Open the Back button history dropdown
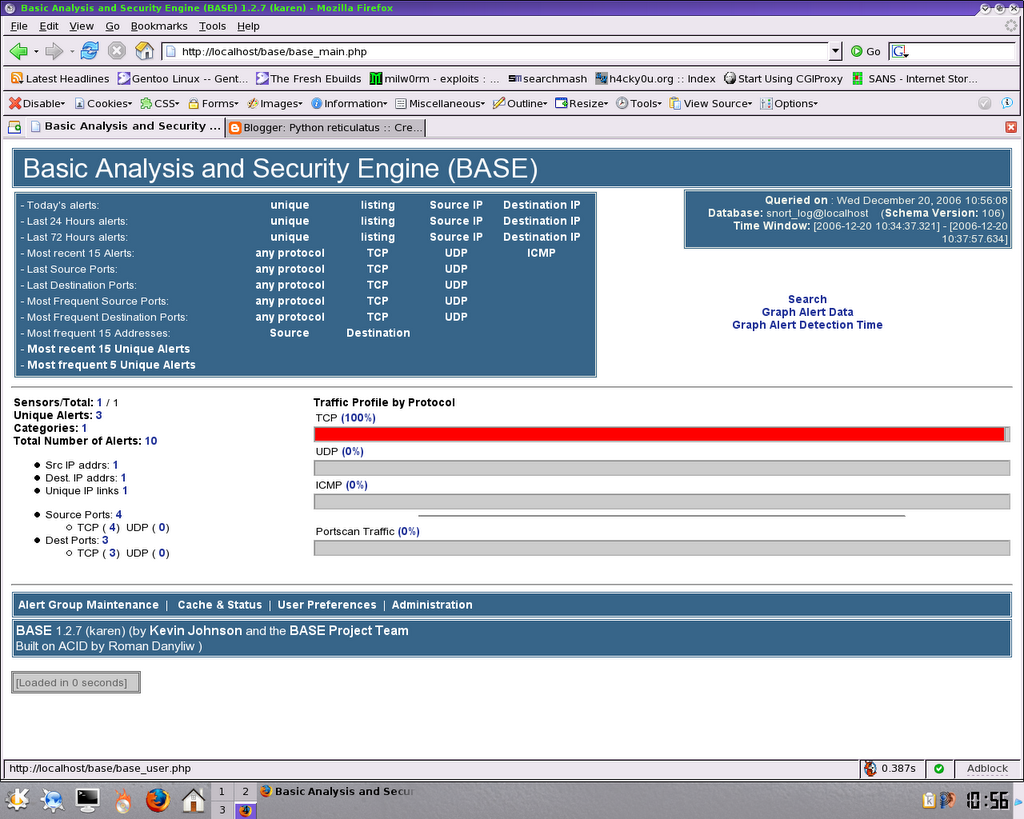This screenshot has height=819, width=1024. pyautogui.click(x=36, y=52)
